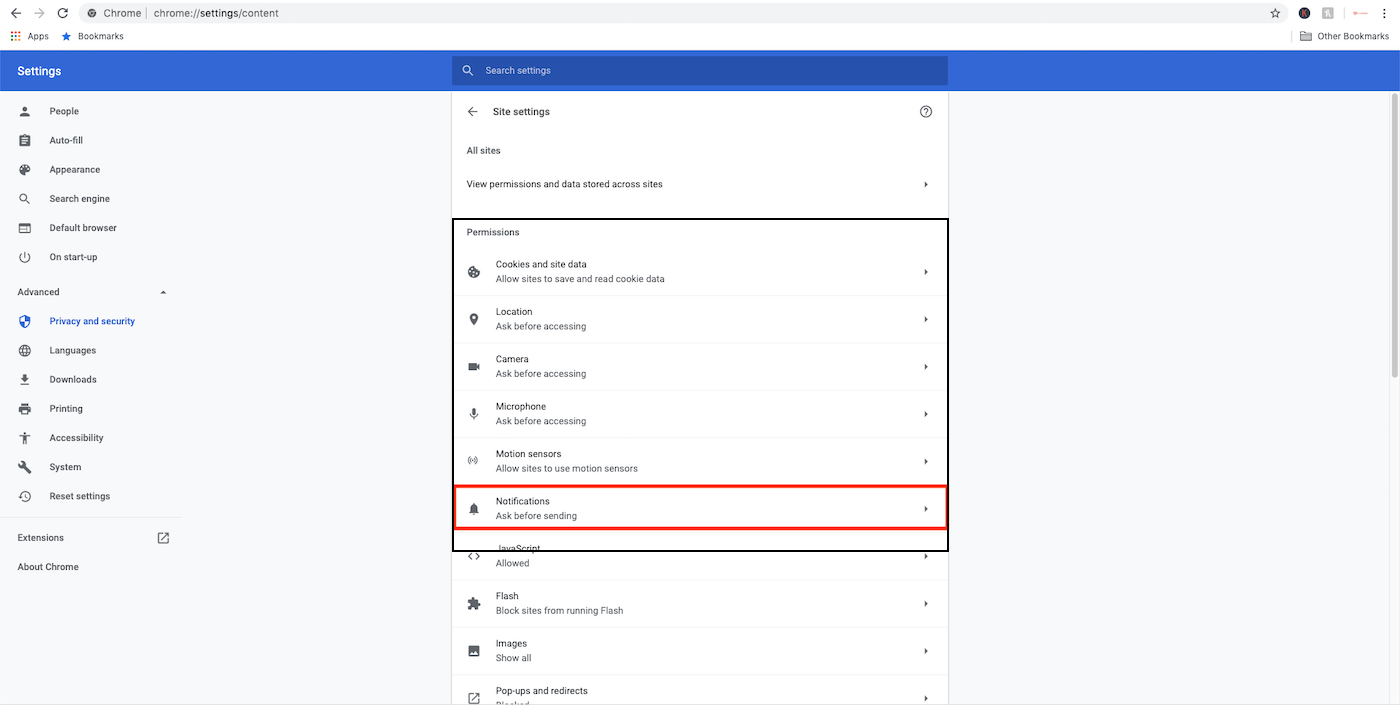The image size is (1400, 705).
Task: Click the Search settings field
Action: [700, 71]
